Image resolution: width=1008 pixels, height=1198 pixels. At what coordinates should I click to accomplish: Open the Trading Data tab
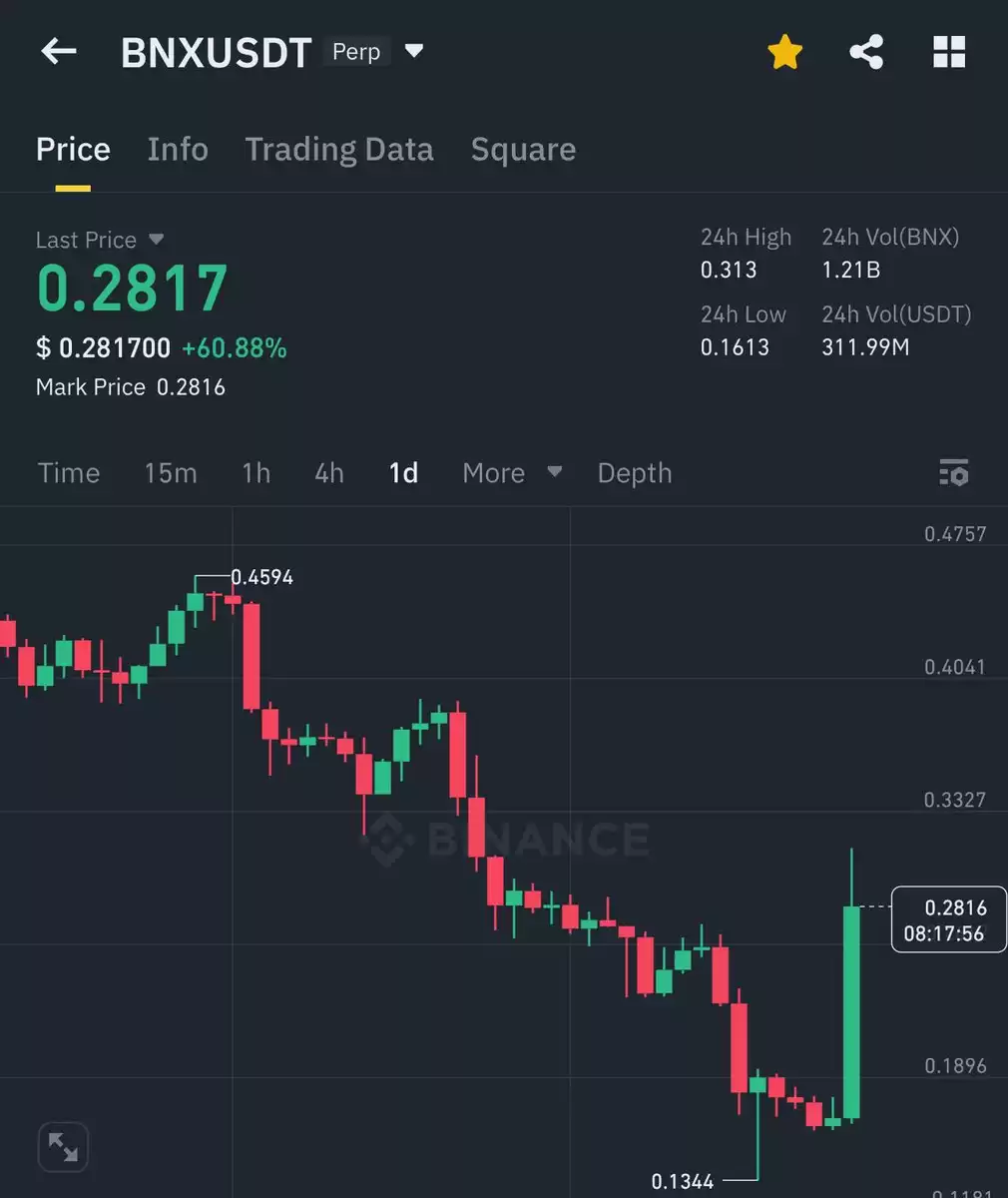click(339, 150)
